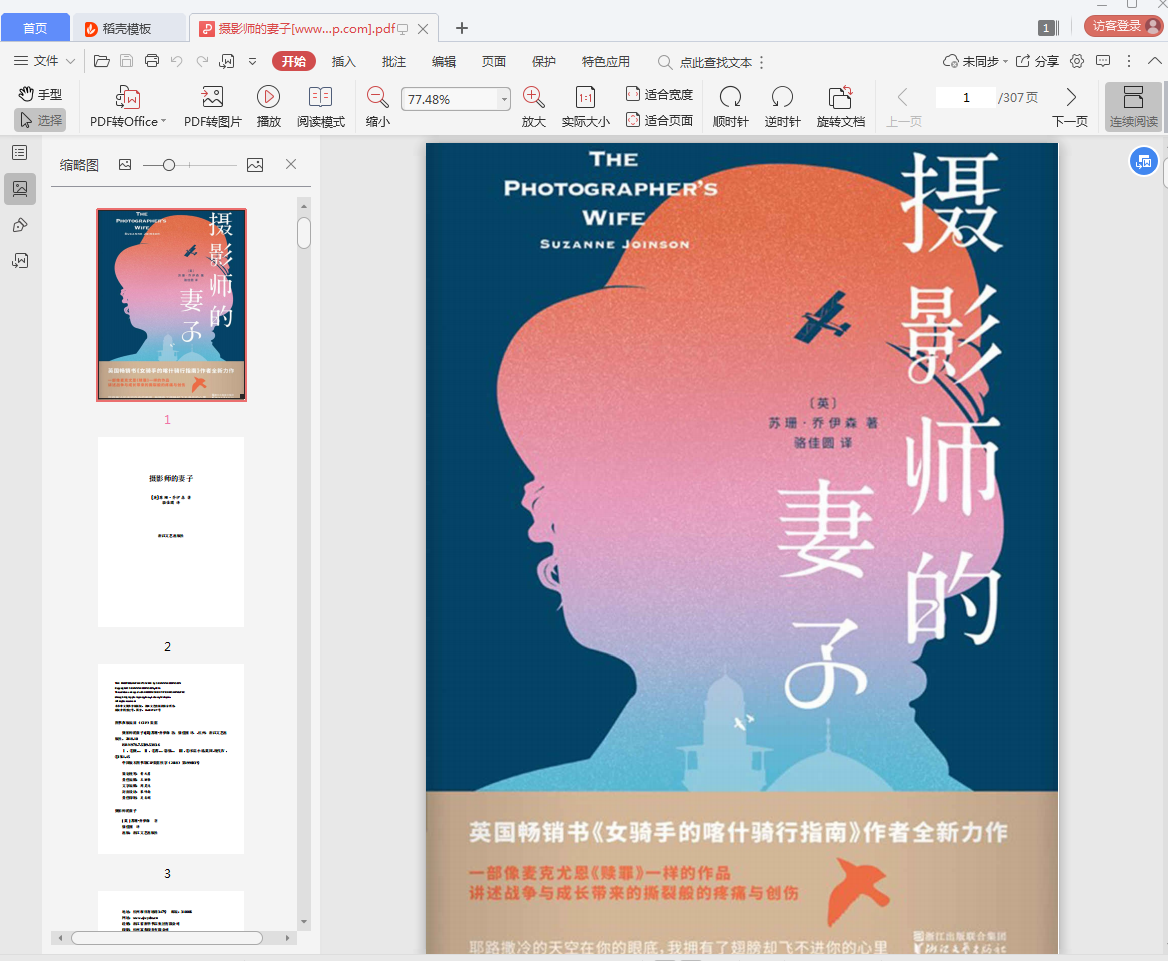Go to previous page
This screenshot has height=961, width=1168.
click(x=903, y=107)
